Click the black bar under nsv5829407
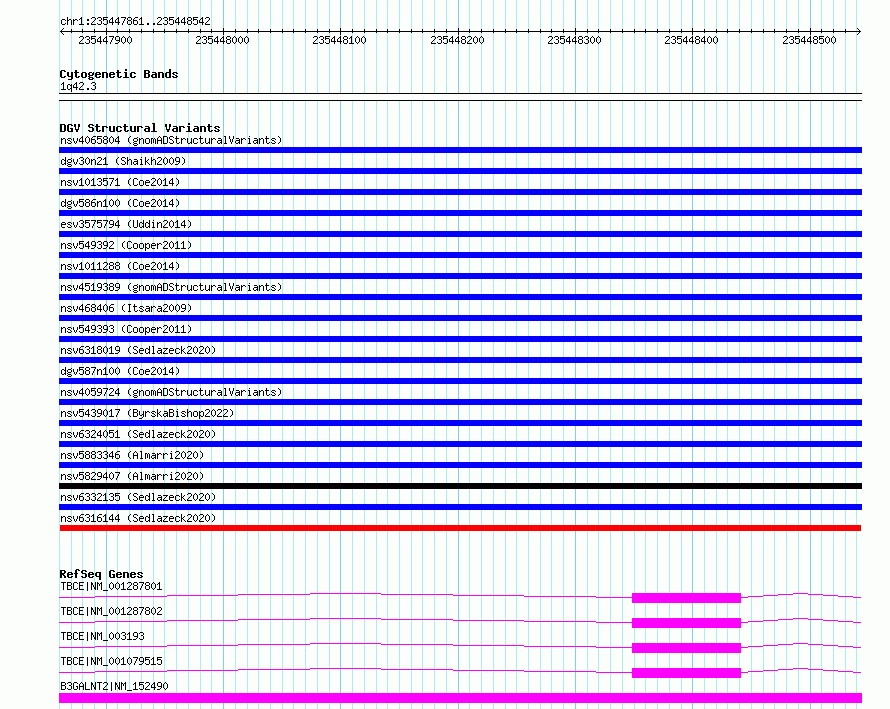 click(x=460, y=486)
